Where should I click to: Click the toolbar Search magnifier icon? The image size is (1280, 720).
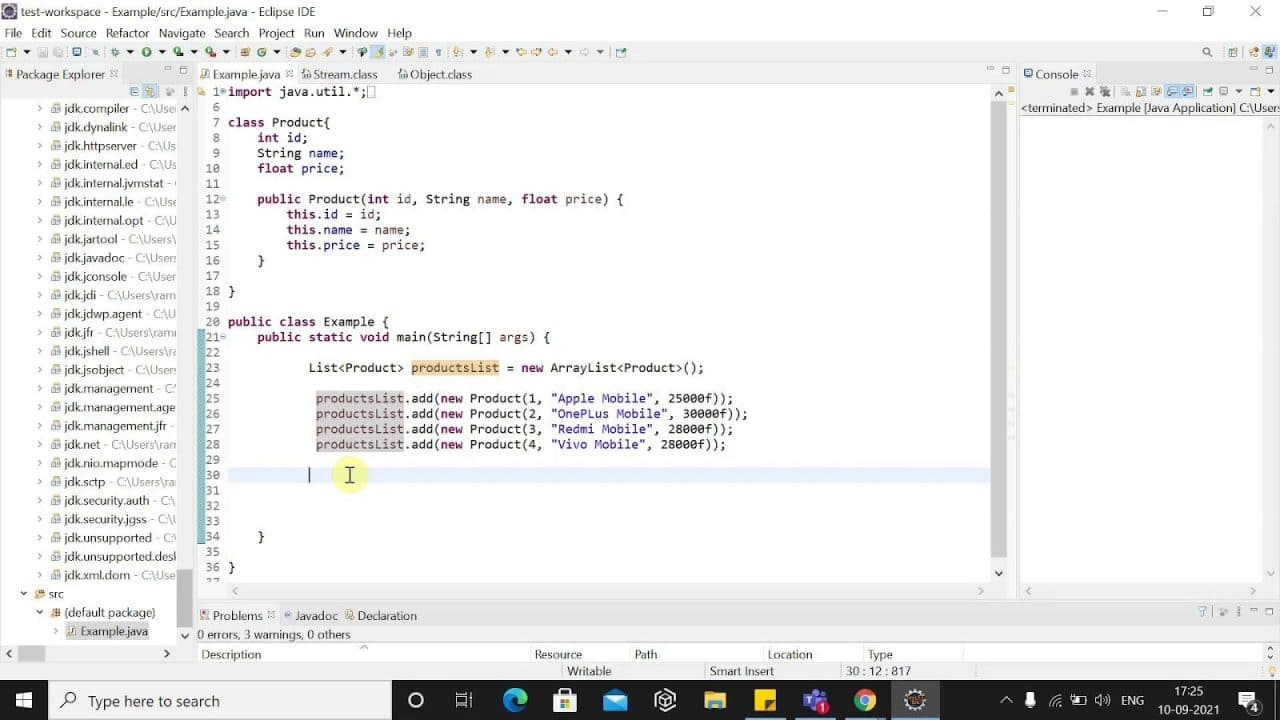click(x=1207, y=52)
